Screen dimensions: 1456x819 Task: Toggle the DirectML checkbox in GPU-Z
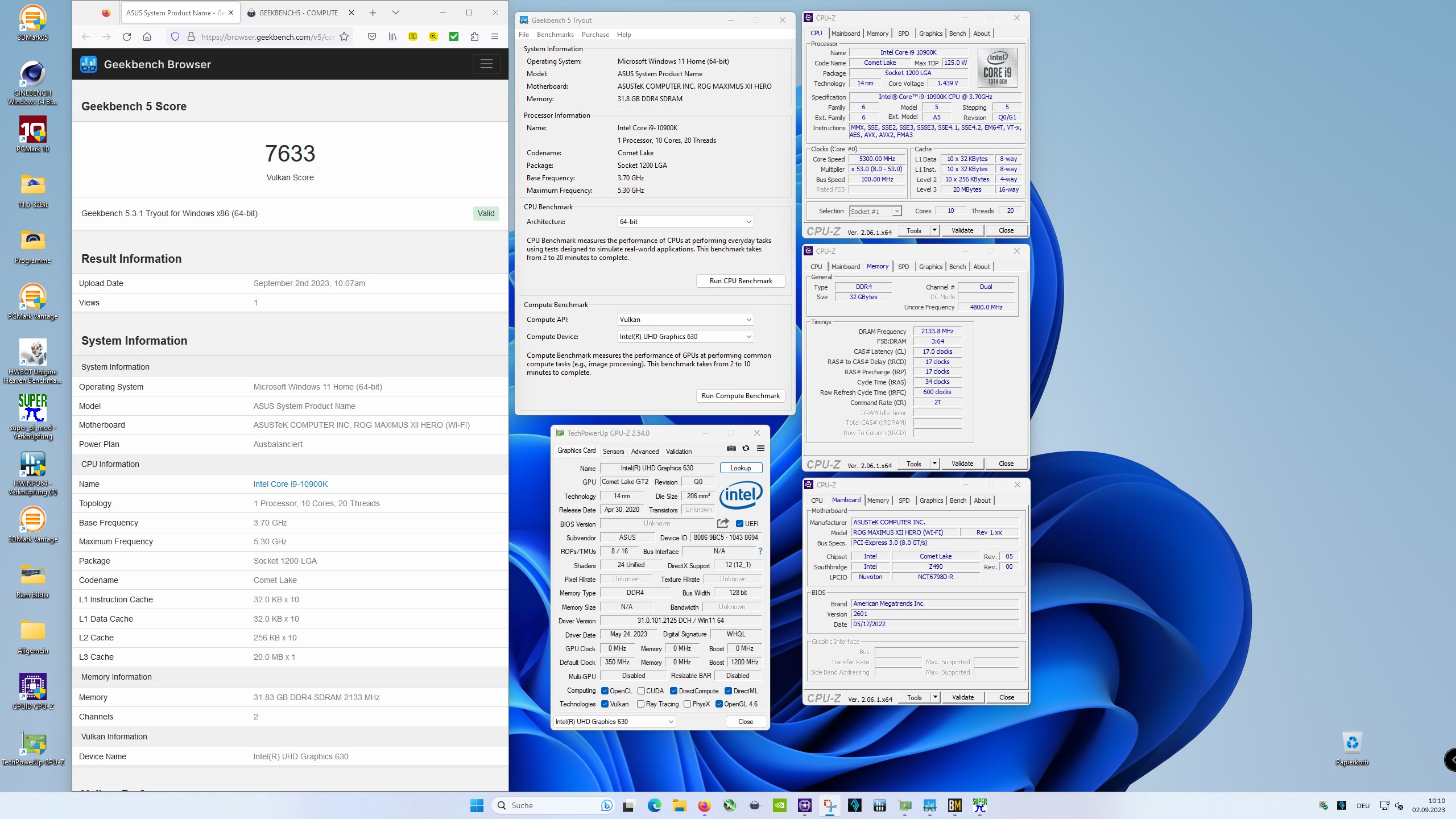click(728, 691)
